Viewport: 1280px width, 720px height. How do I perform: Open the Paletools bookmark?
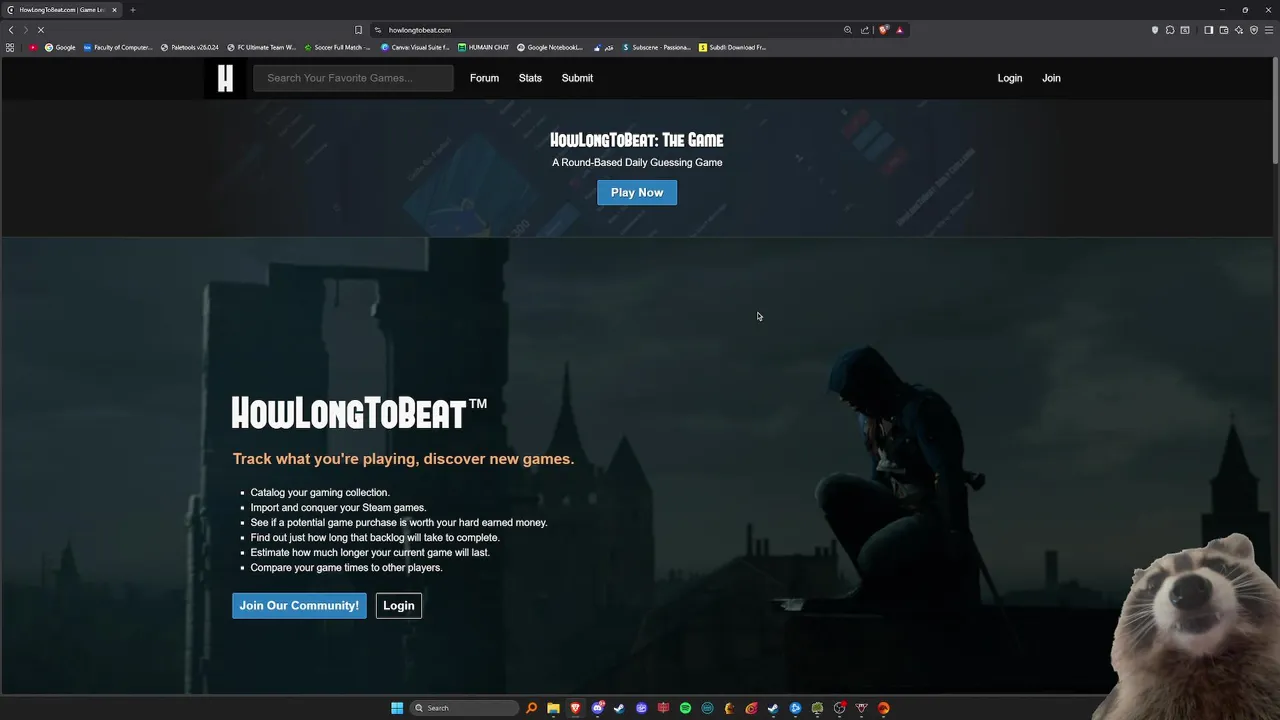[190, 47]
